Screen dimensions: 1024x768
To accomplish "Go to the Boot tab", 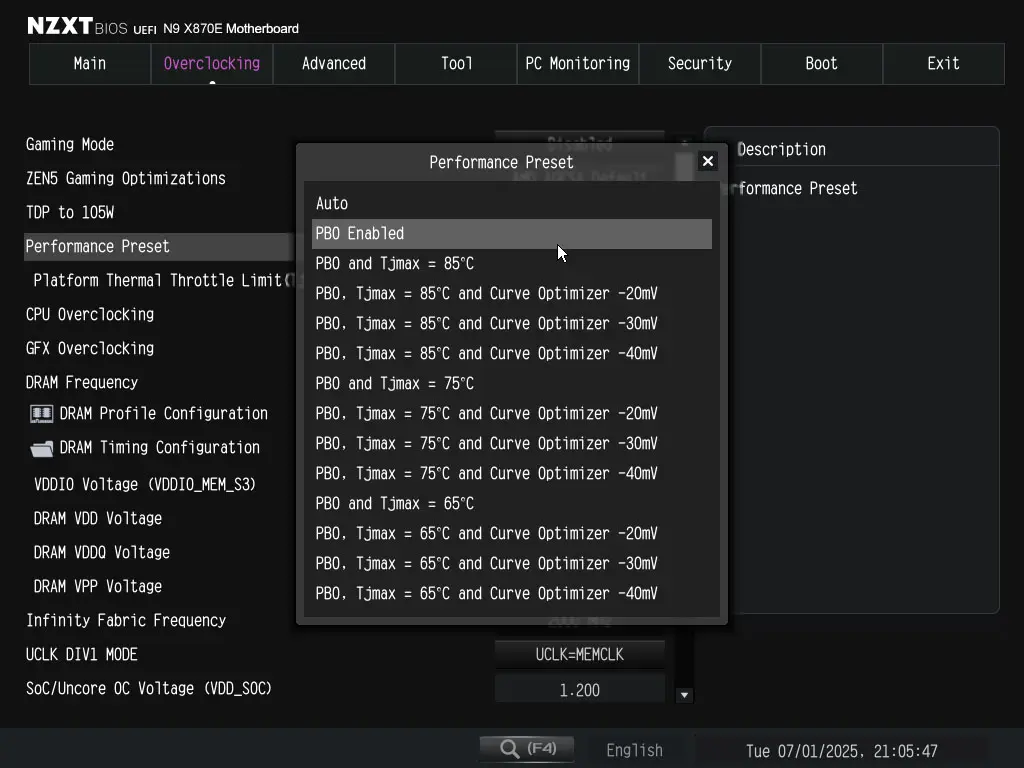I will (822, 63).
